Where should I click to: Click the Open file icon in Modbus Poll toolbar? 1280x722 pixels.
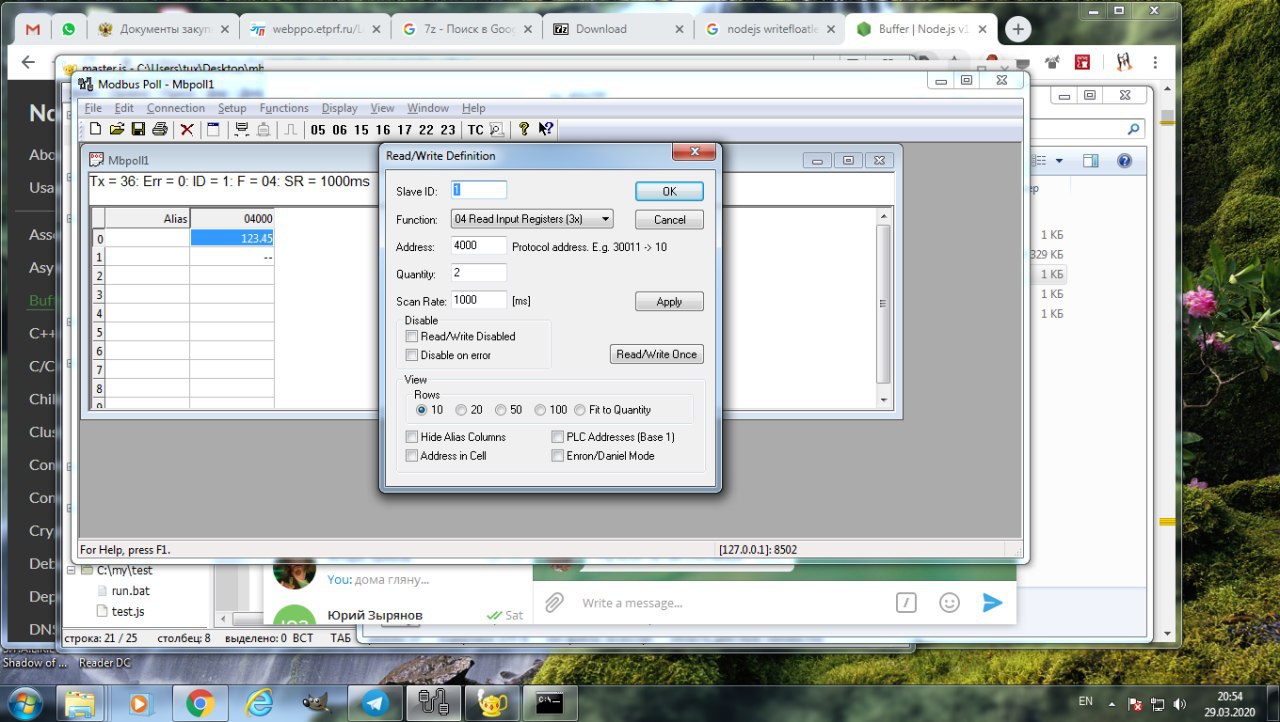[117, 129]
